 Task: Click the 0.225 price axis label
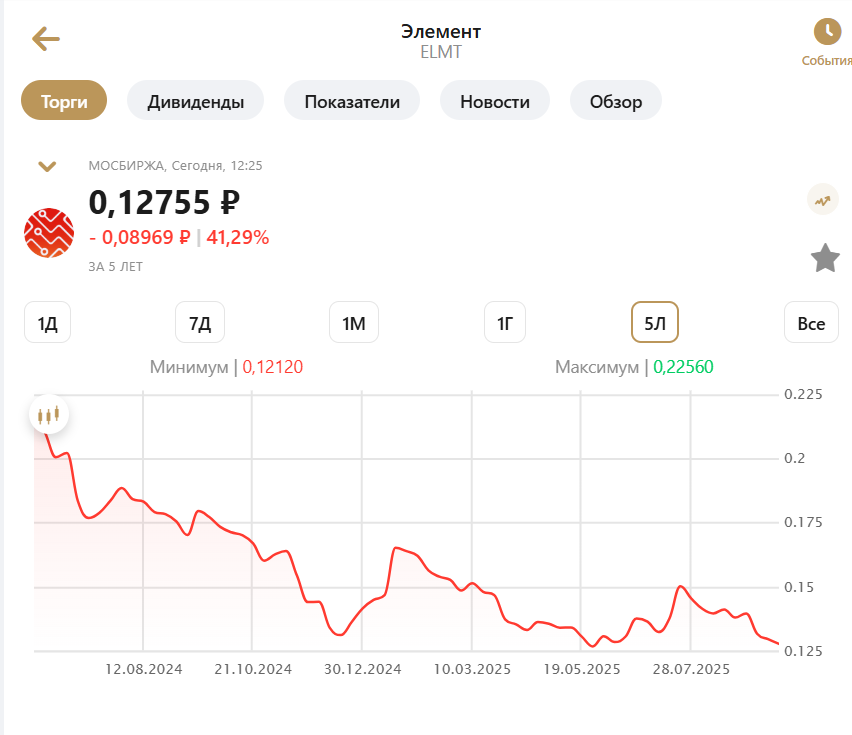[x=803, y=394]
